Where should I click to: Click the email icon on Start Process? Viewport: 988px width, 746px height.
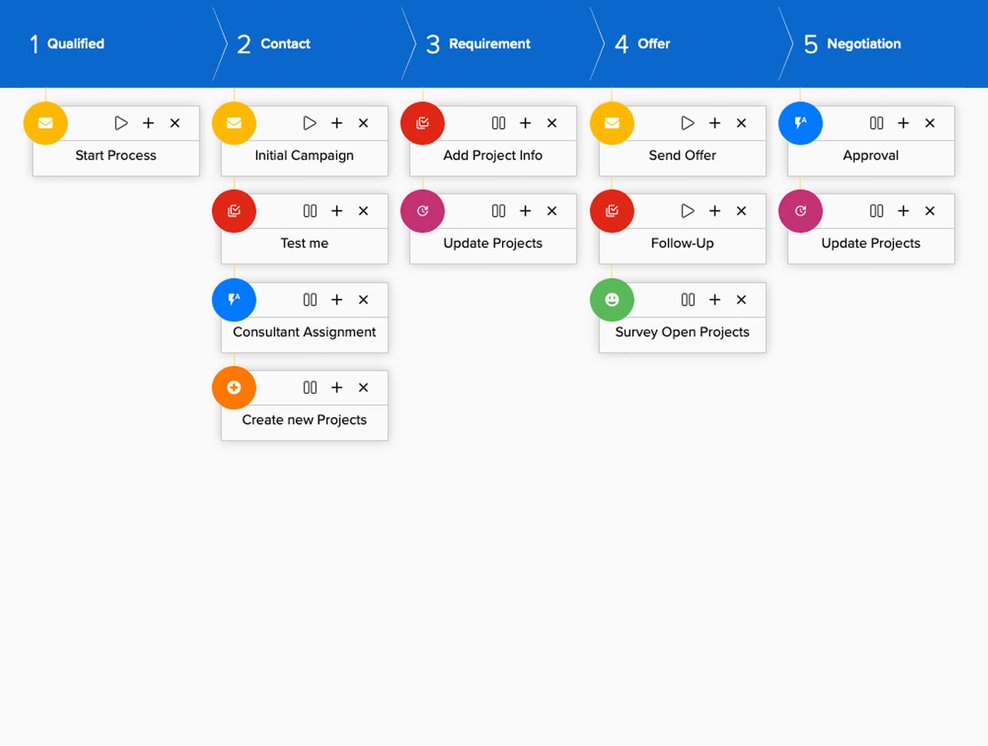[x=45, y=122]
